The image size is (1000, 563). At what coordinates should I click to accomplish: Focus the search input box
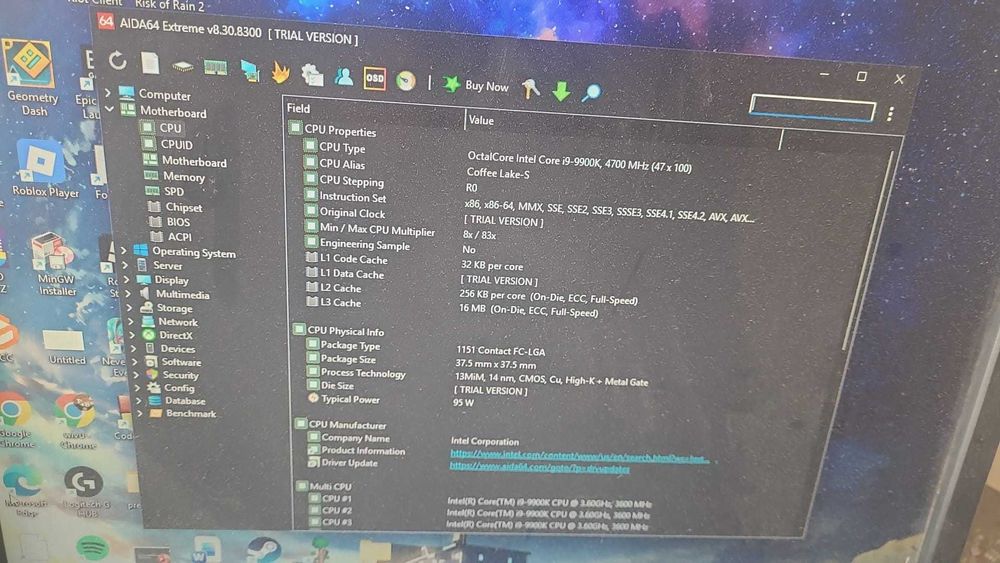812,108
